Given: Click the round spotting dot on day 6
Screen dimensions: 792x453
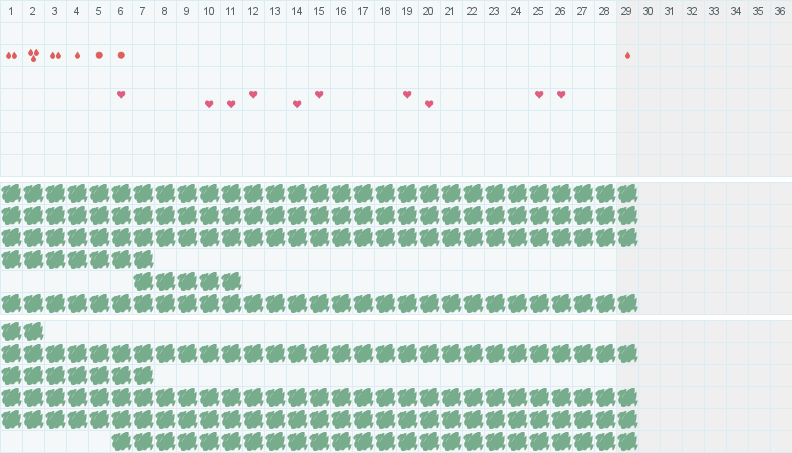Looking at the screenshot, I should [x=121, y=55].
